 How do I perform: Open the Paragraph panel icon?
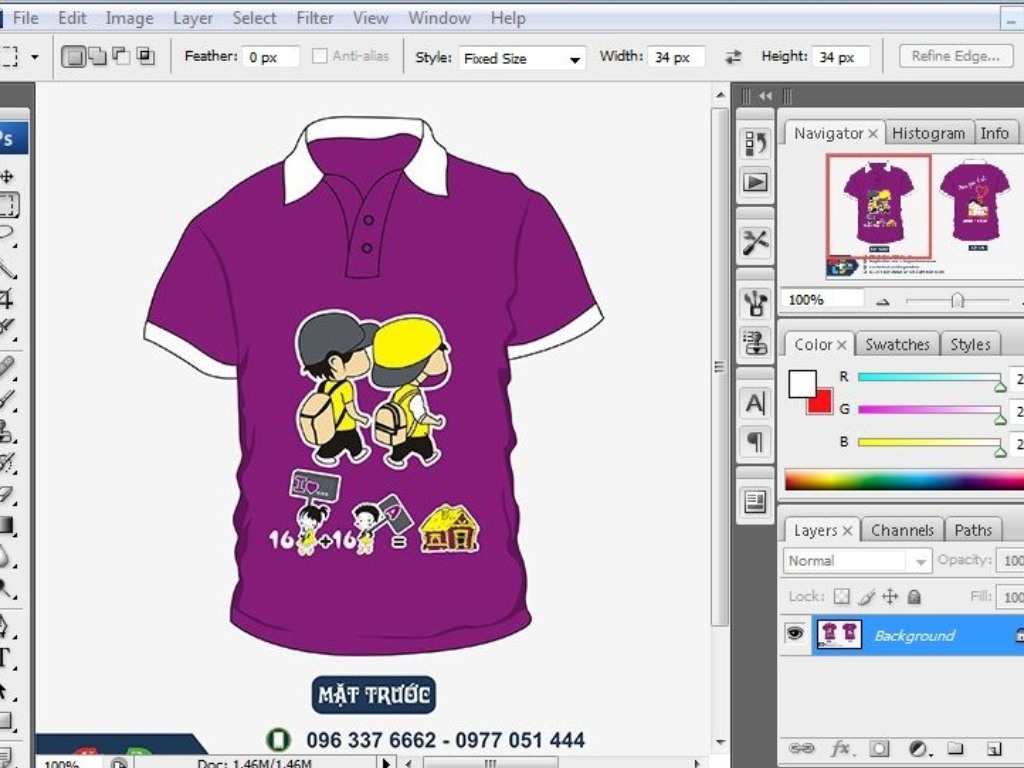click(755, 441)
